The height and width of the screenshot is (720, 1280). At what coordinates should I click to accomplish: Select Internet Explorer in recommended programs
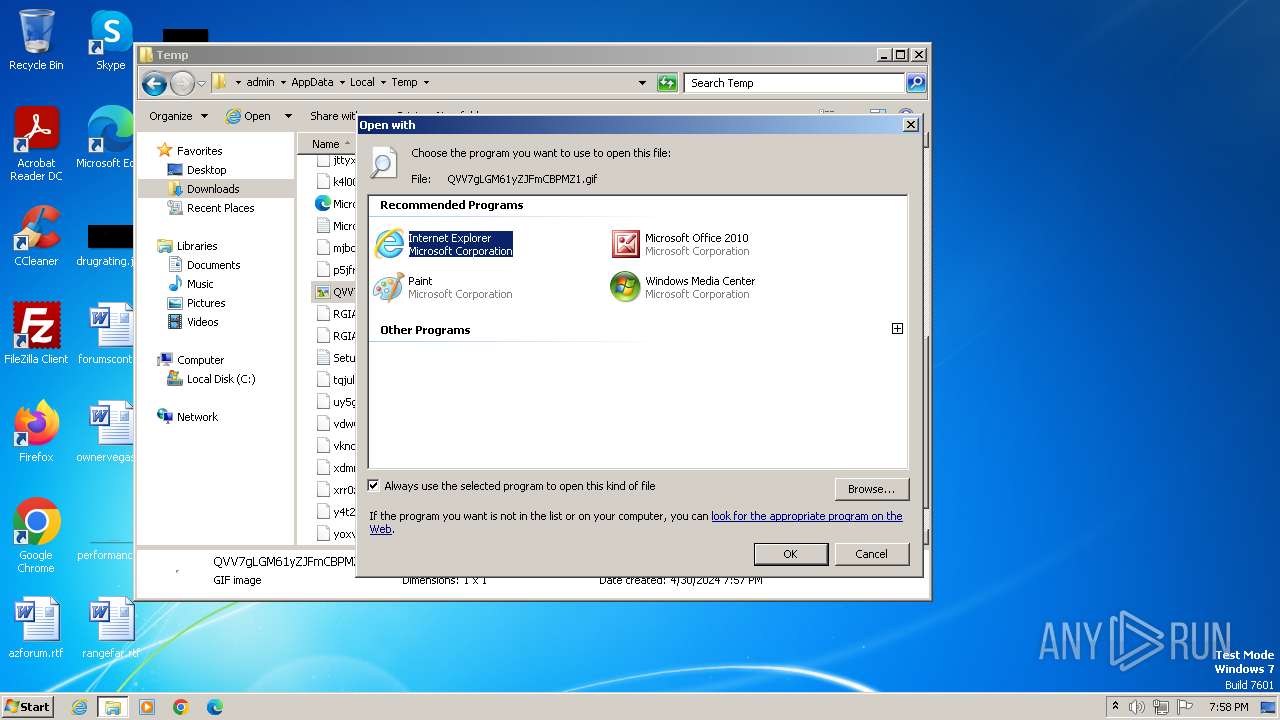444,244
